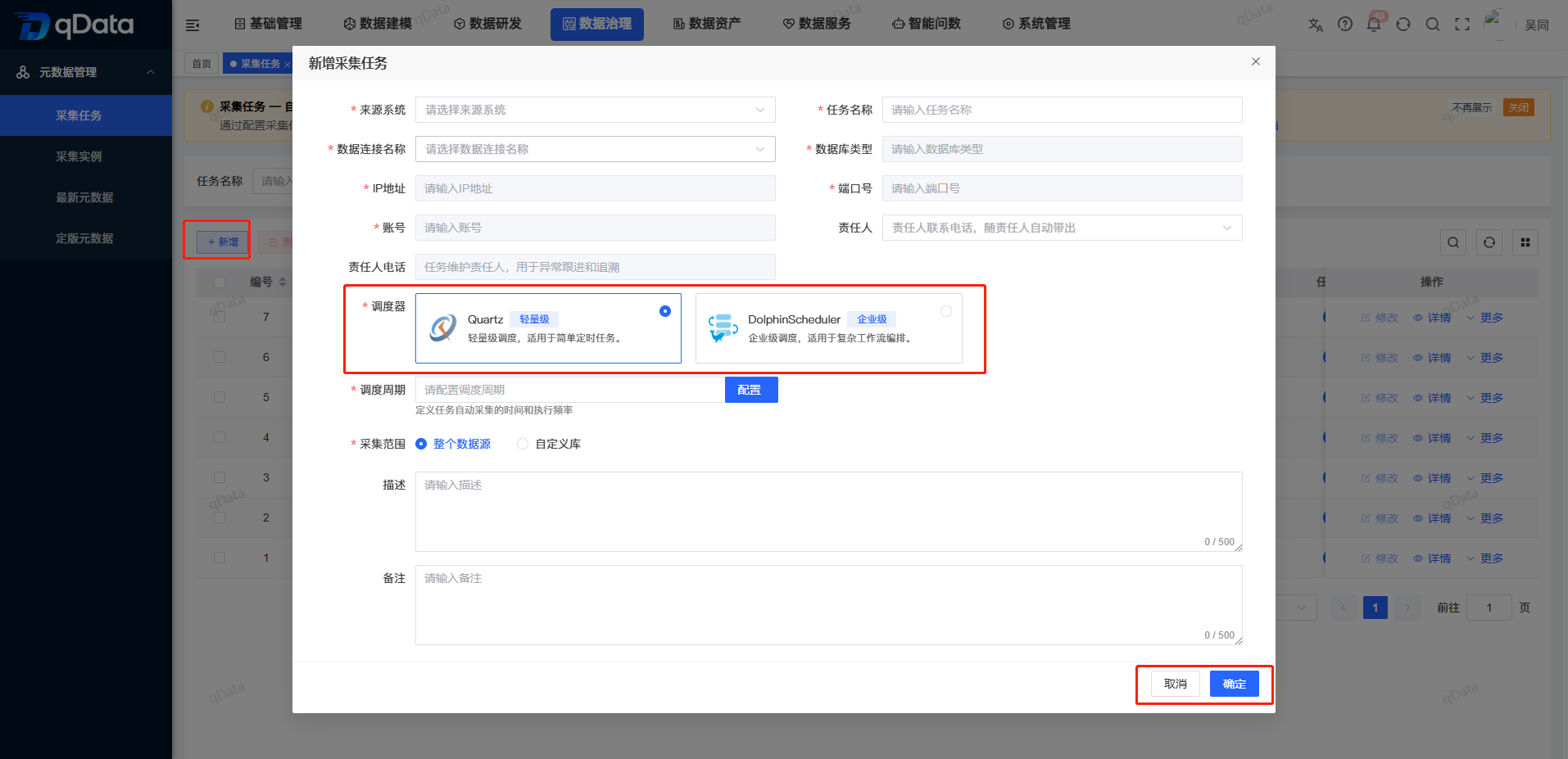
Task: Select the Quartz scheduler radio button
Action: [x=665, y=311]
